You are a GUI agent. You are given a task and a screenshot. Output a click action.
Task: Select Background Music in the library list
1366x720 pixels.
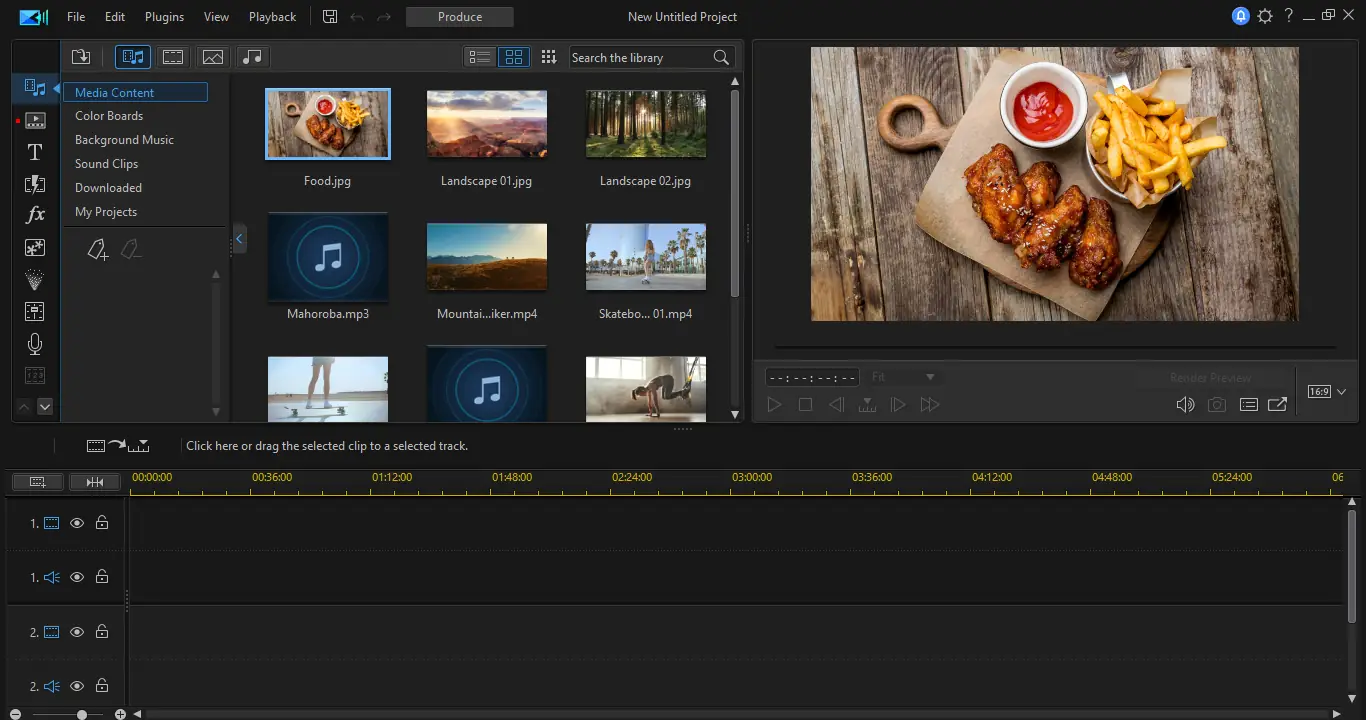(x=124, y=140)
